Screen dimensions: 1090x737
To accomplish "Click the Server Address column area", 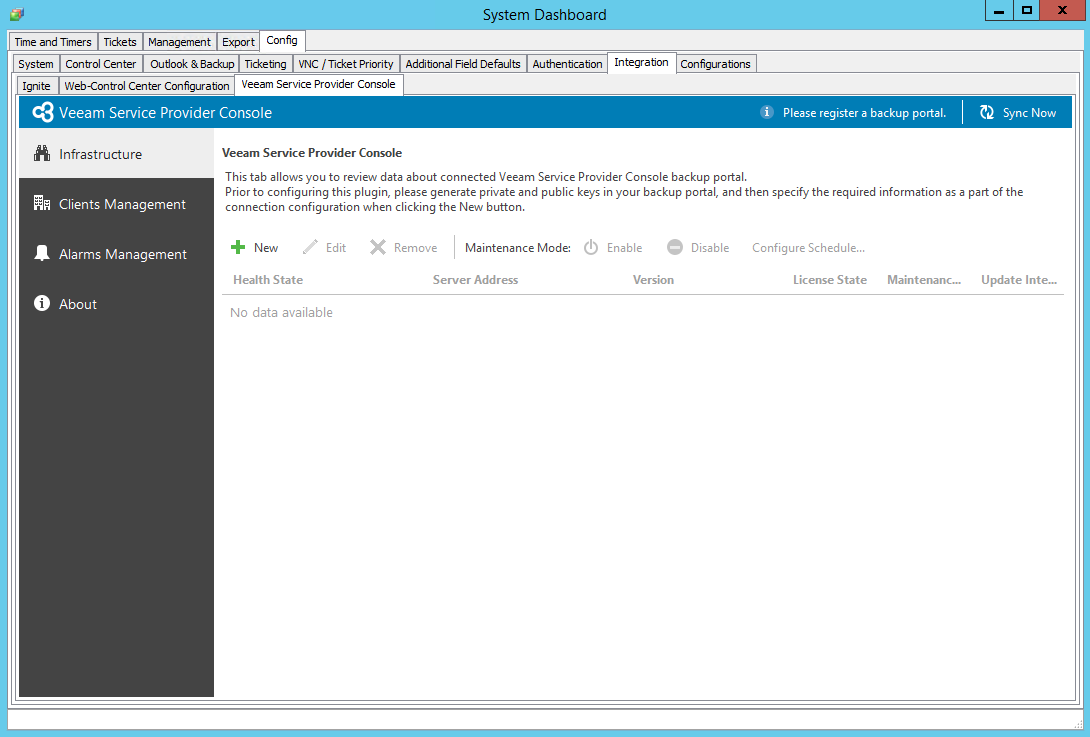I will [475, 280].
